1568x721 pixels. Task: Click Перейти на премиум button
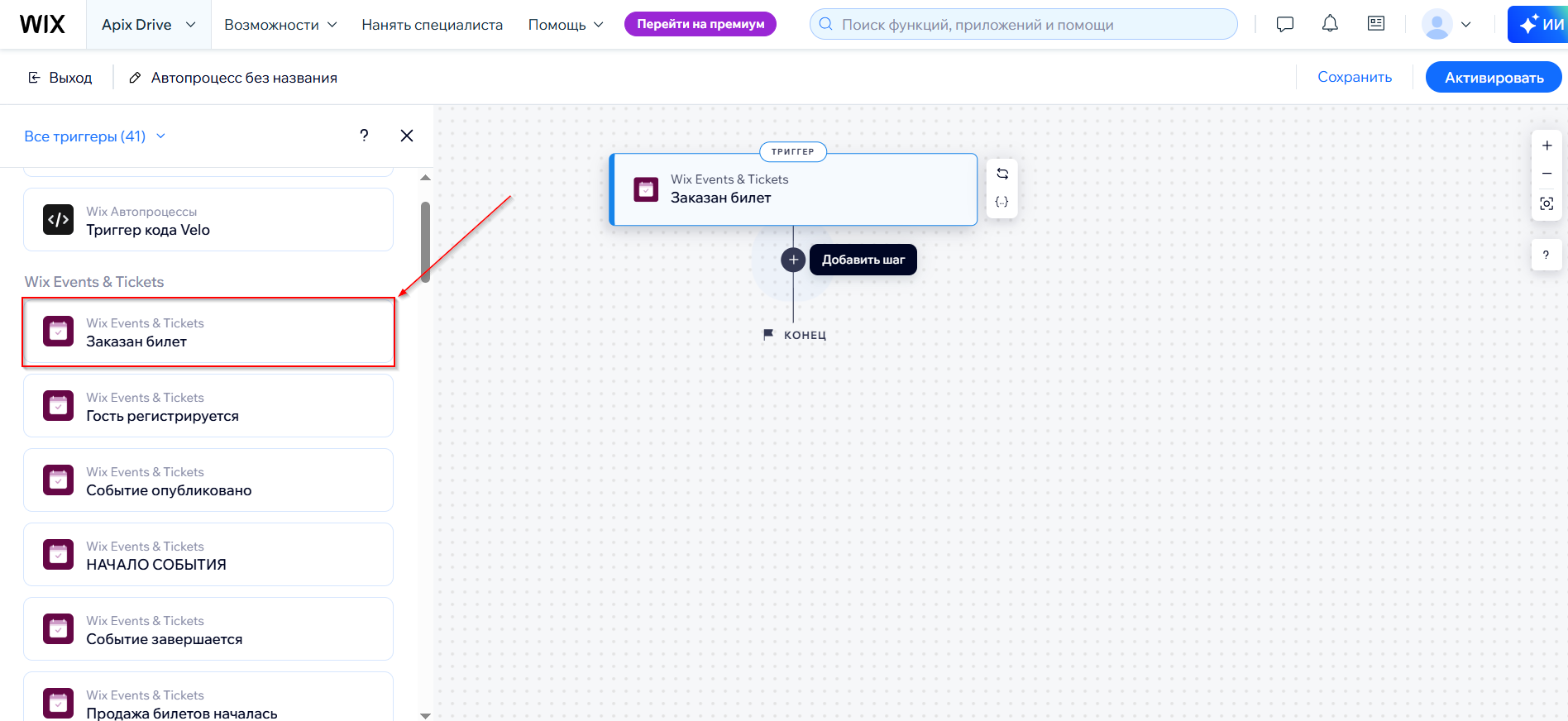(x=700, y=24)
